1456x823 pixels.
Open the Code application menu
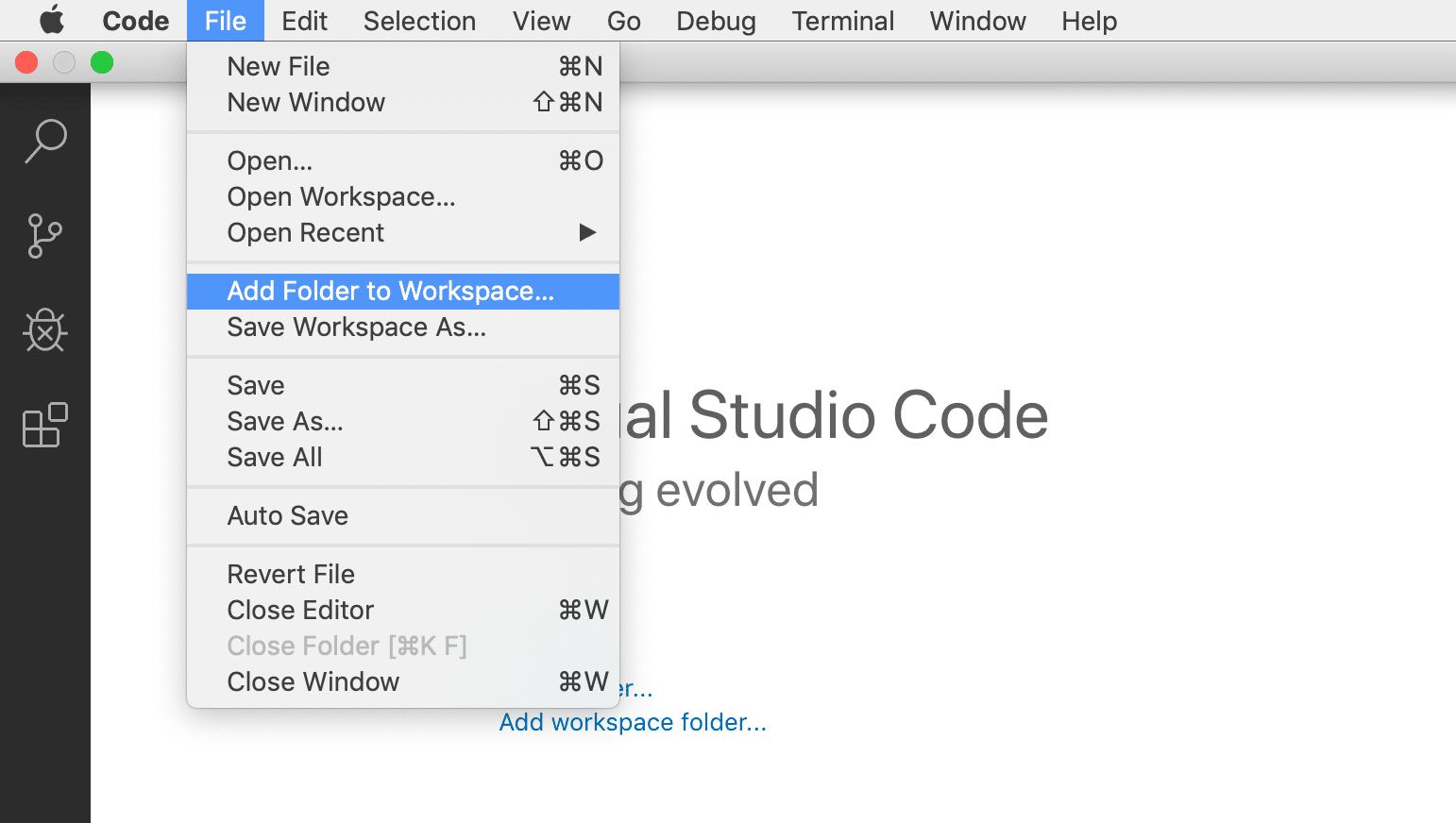(x=136, y=21)
